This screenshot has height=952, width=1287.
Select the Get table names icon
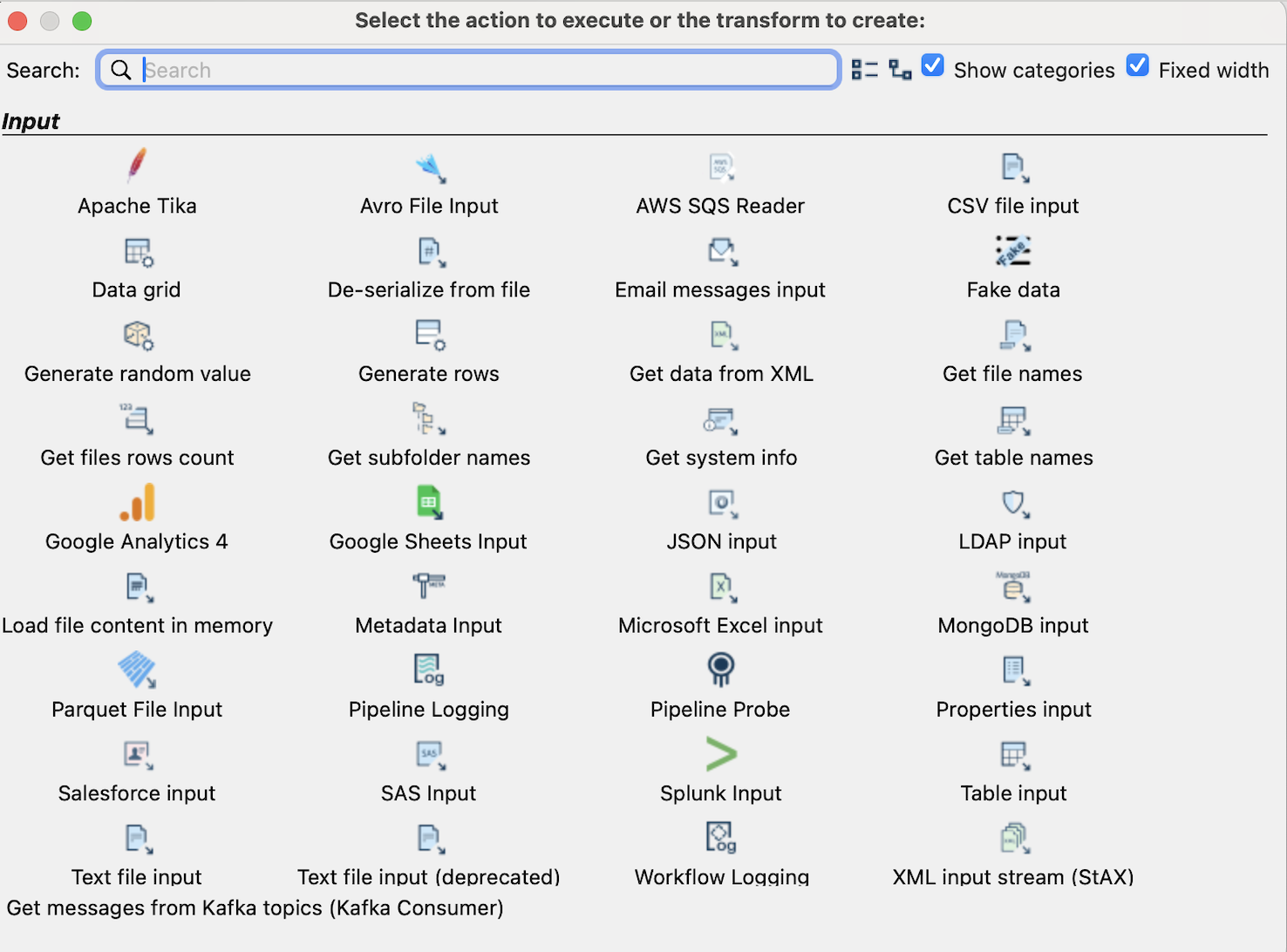(1014, 420)
